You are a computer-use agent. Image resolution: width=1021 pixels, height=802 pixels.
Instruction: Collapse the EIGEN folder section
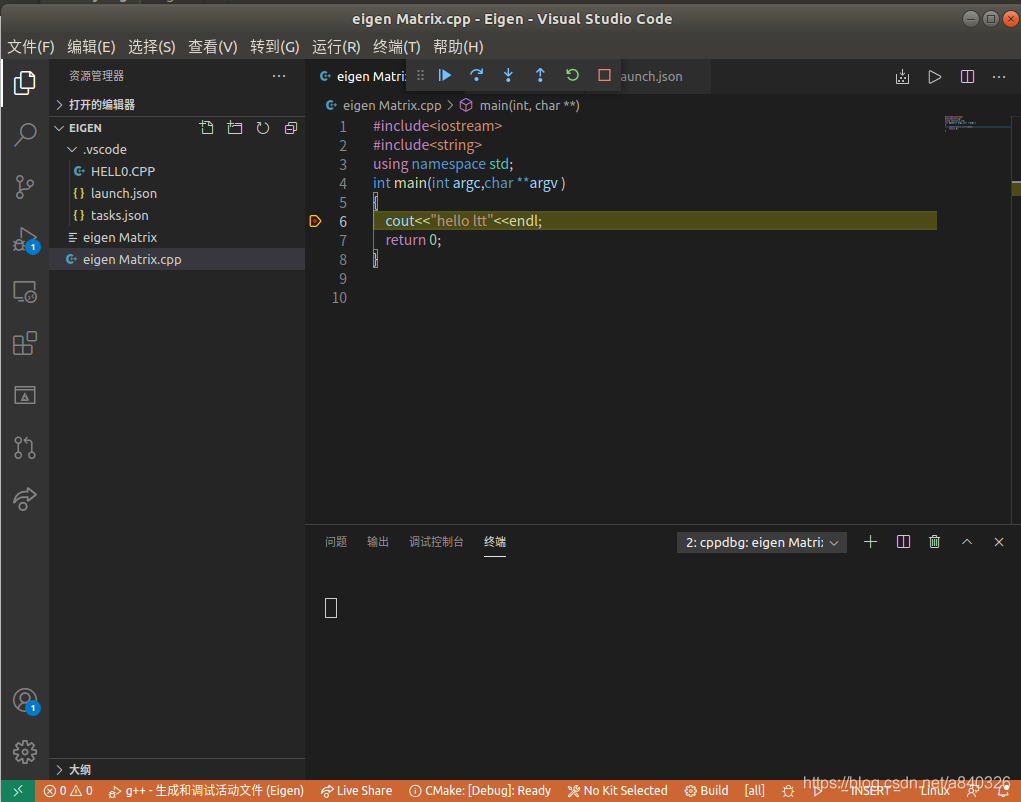point(59,128)
